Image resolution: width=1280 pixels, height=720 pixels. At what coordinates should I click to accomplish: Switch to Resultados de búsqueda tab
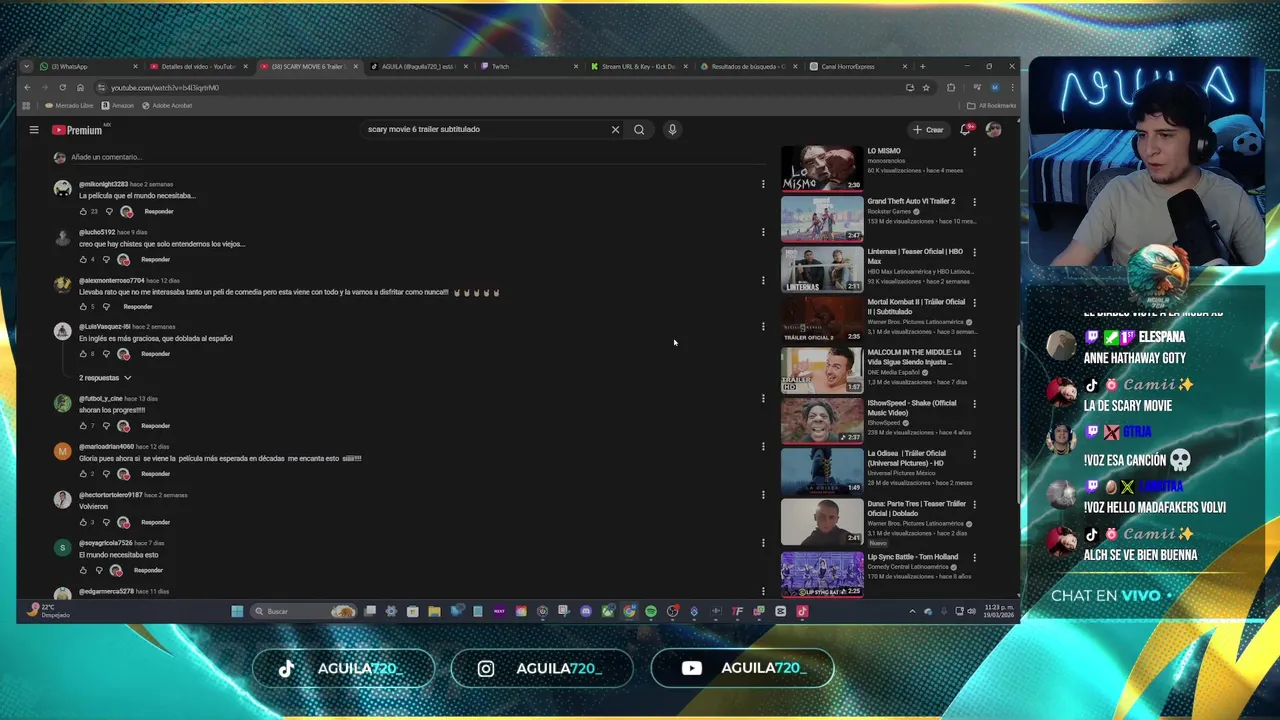click(747, 67)
